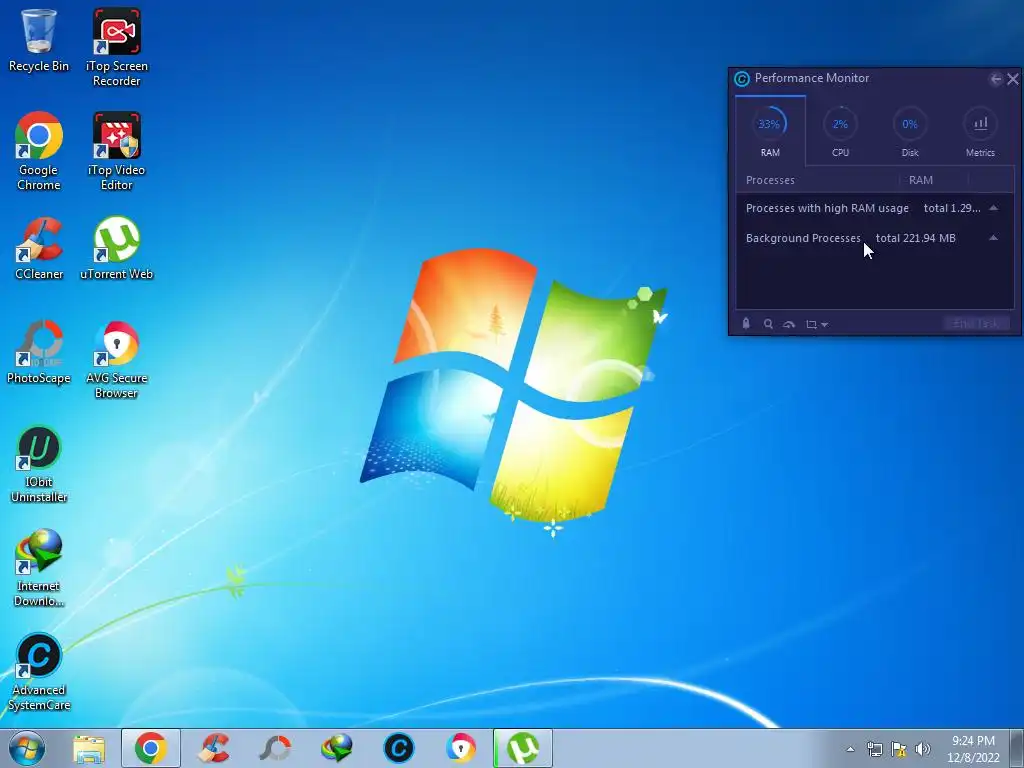
Task: Open Windows Explorer from the taskbar
Action: point(89,748)
